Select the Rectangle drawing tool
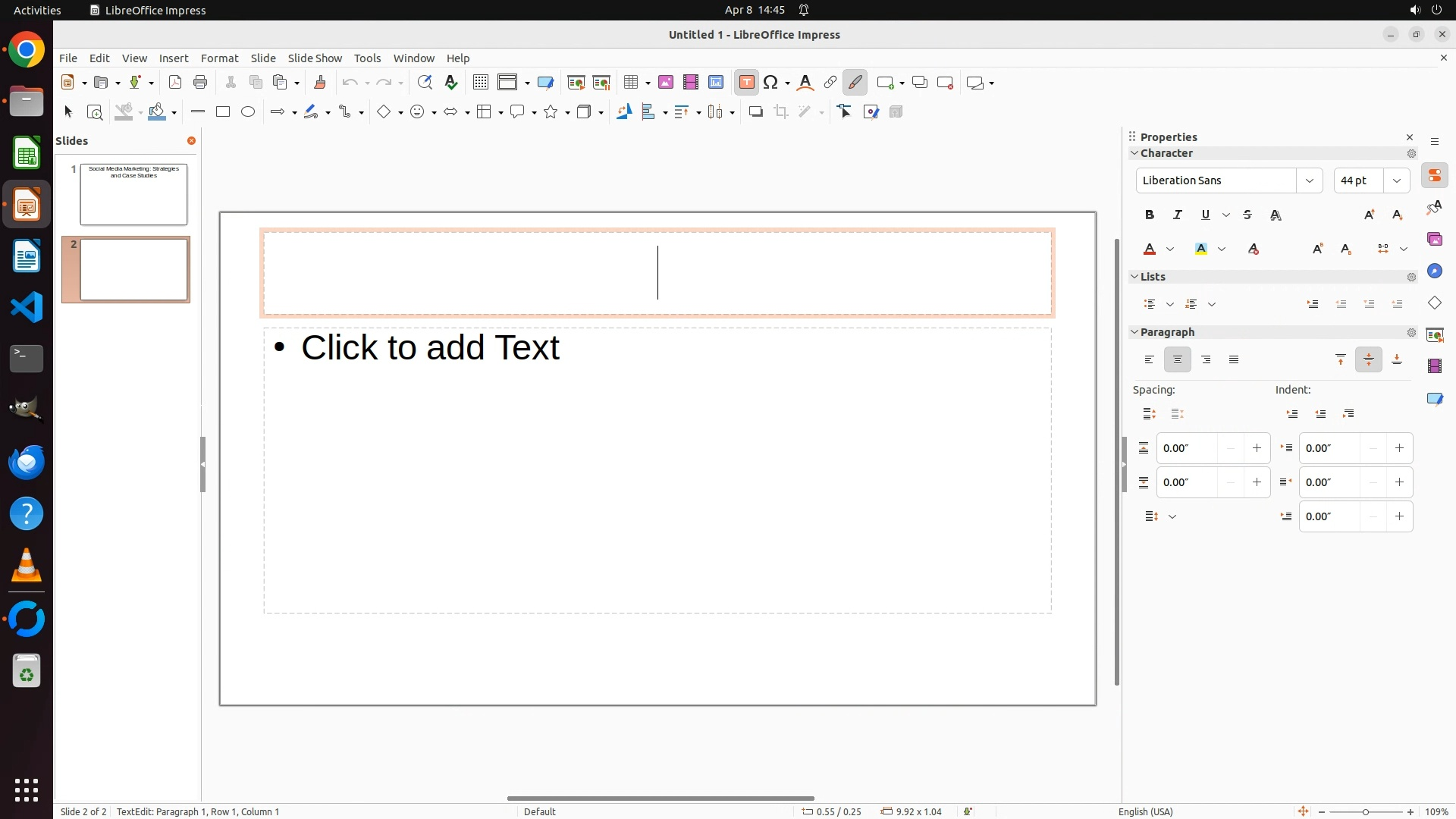This screenshot has height=819, width=1456. tap(223, 112)
